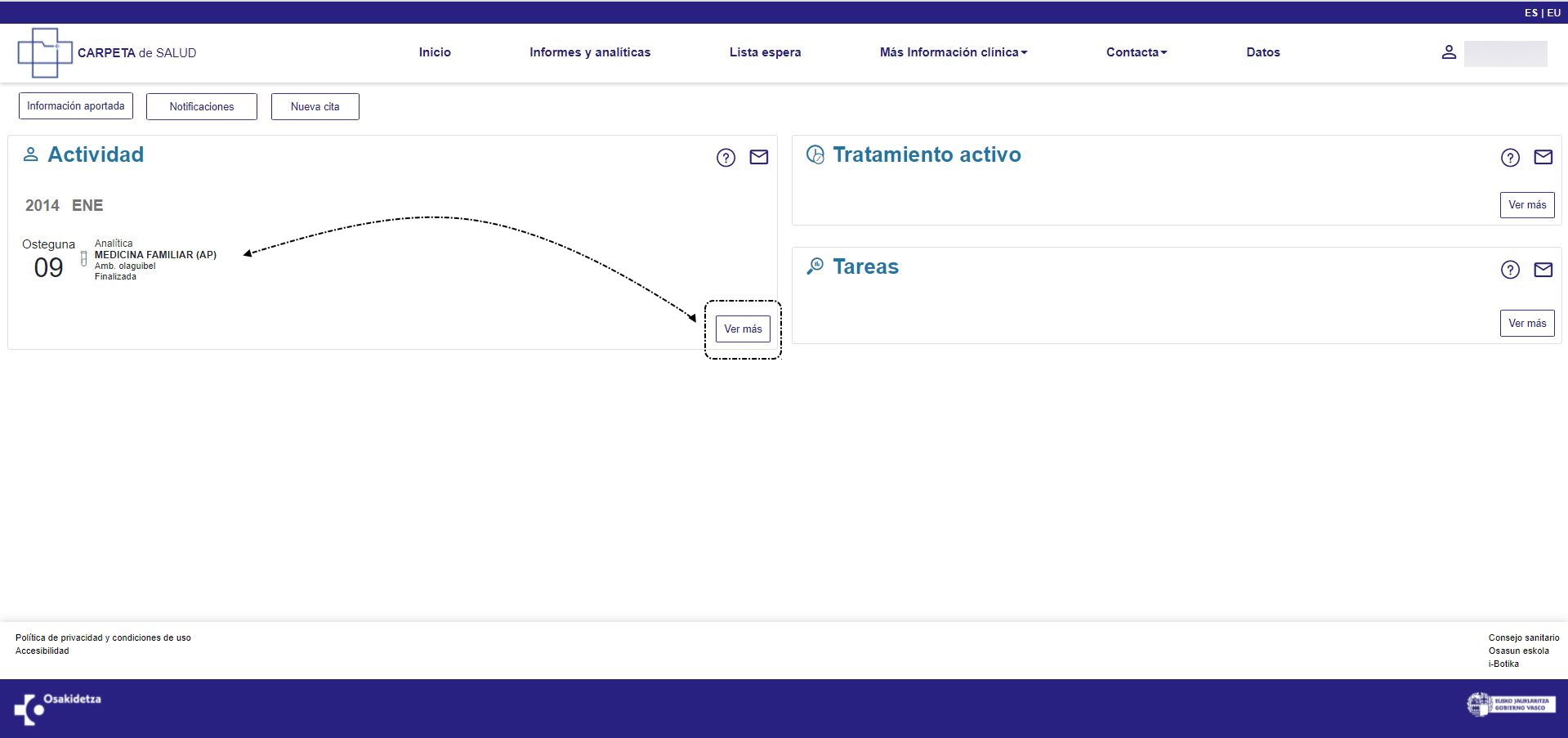1568x738 pixels.
Task: Expand Más Información clínica dropdown
Action: click(x=953, y=52)
